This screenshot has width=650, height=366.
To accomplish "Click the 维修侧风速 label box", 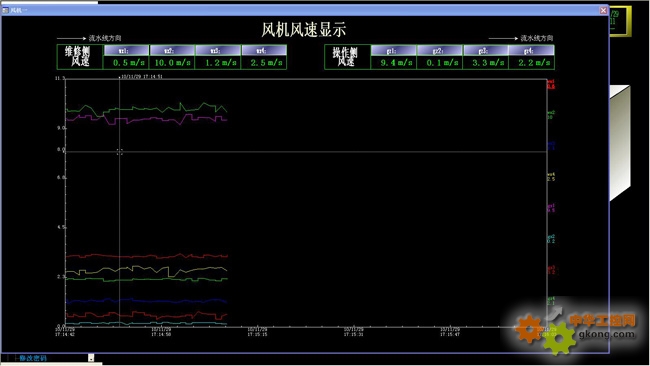I will click(x=80, y=57).
